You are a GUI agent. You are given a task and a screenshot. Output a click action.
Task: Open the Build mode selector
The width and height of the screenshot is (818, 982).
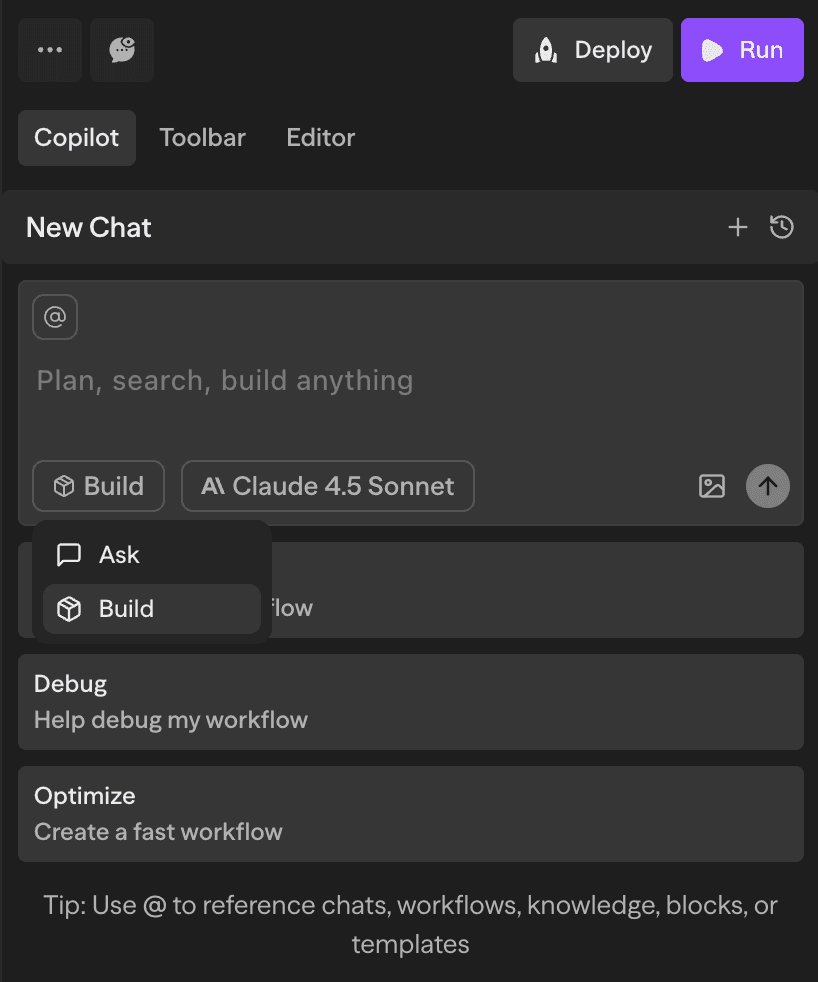(98, 486)
